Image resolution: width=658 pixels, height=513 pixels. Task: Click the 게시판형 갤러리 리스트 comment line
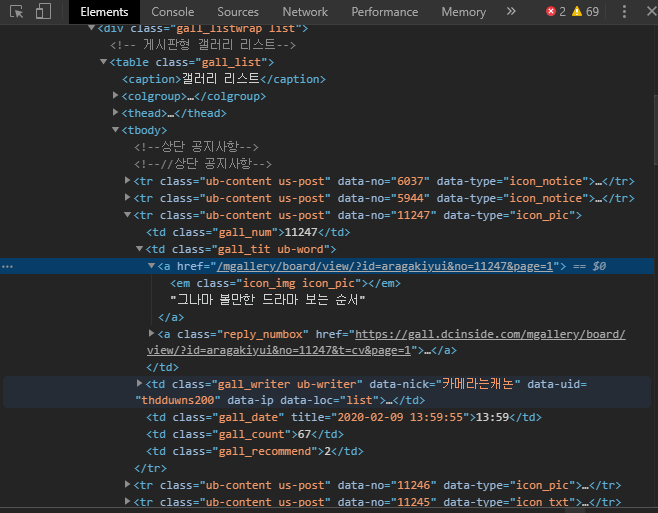point(203,45)
